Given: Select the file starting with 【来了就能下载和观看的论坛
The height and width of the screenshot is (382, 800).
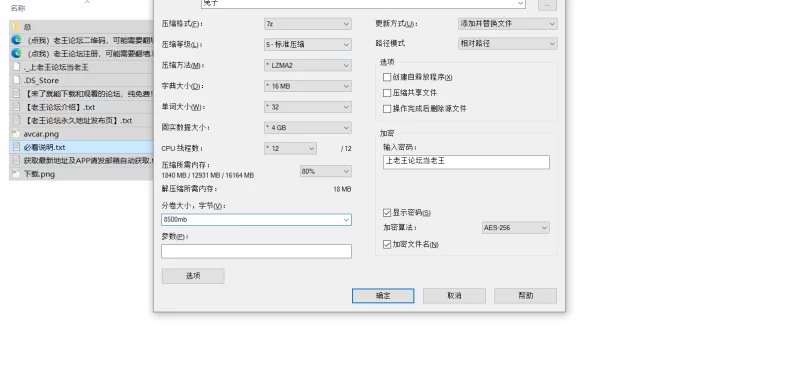Looking at the screenshot, I should click(x=88, y=93).
